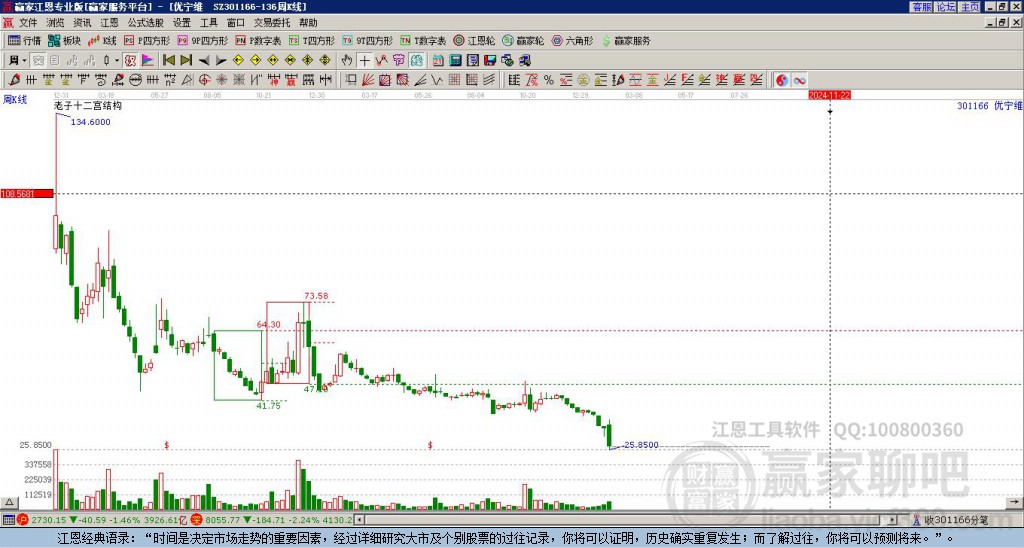The width and height of the screenshot is (1024, 548).
Task: Open the P数字表 tool
Action: (259, 40)
